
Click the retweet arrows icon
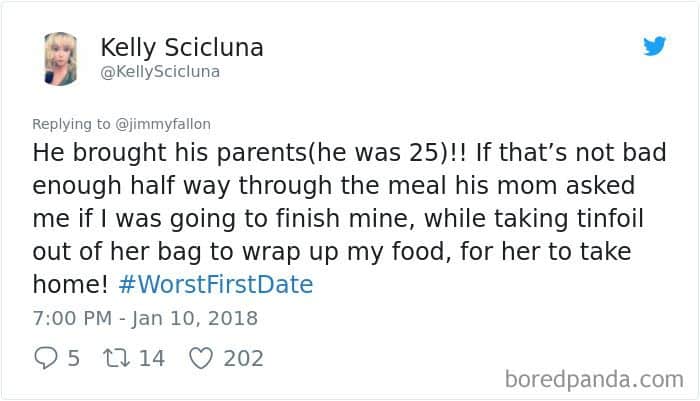click(117, 358)
